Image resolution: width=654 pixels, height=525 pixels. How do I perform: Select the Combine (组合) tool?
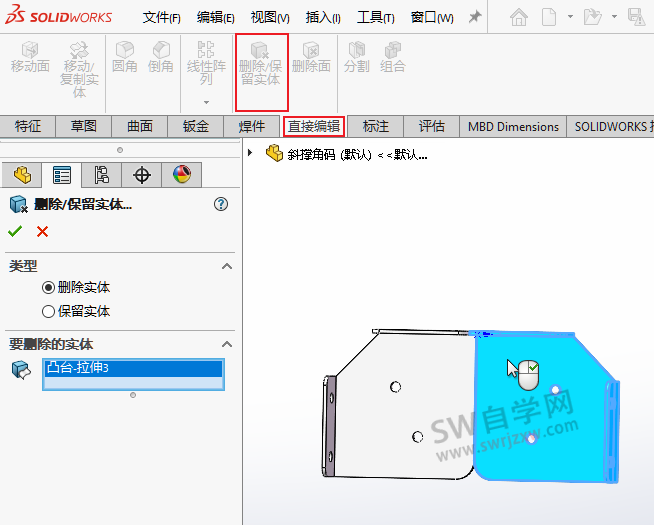point(392,57)
